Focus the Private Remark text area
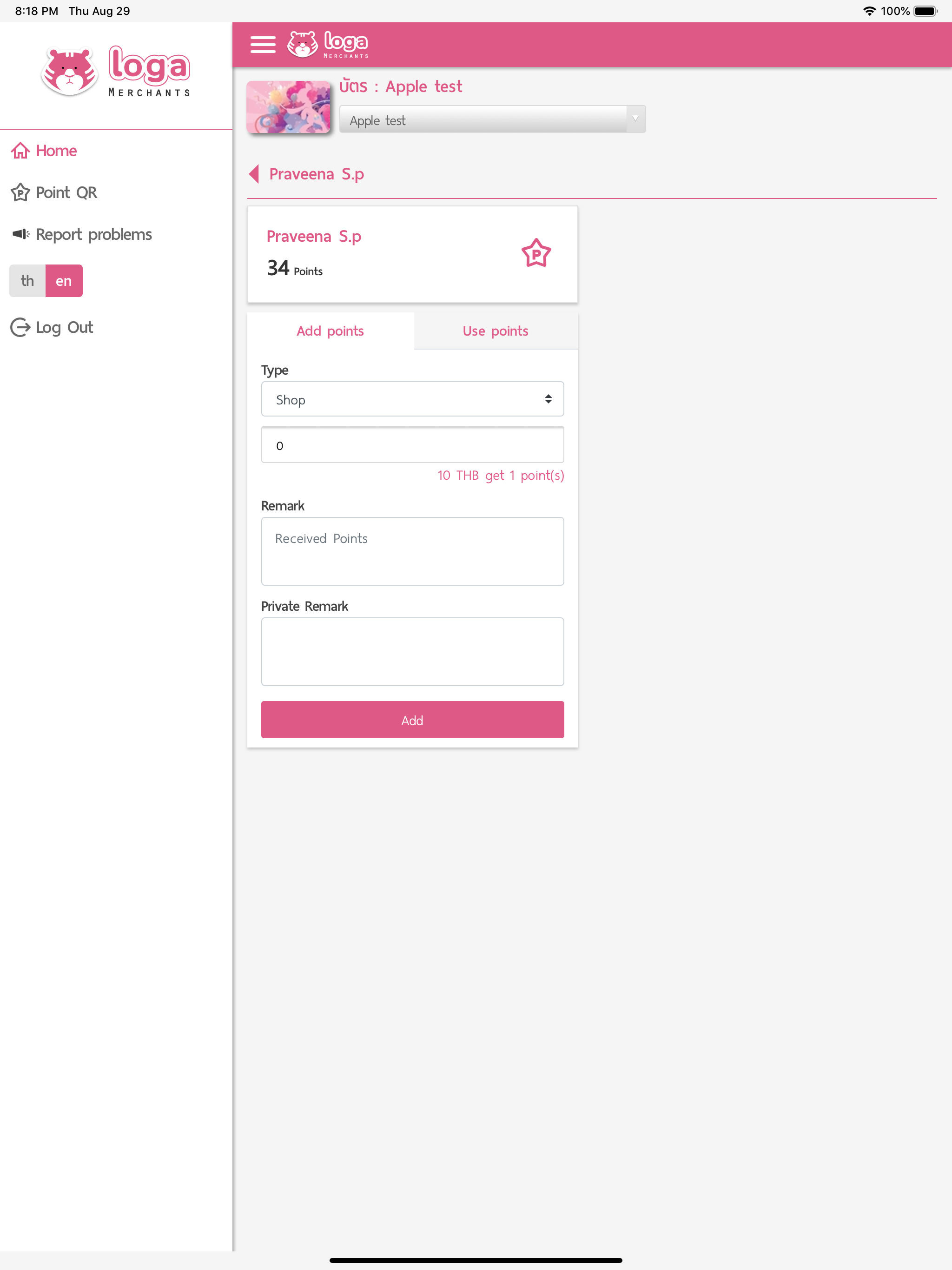The height and width of the screenshot is (1270, 952). point(412,652)
